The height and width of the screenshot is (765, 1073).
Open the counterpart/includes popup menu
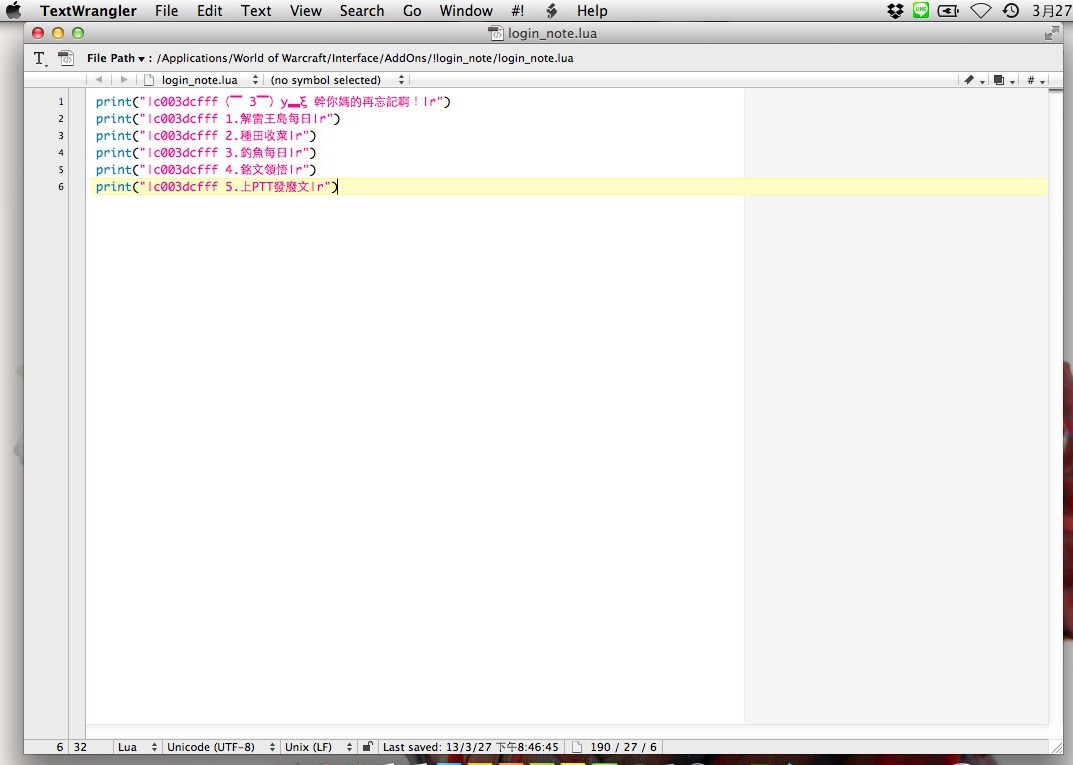click(x=1003, y=80)
